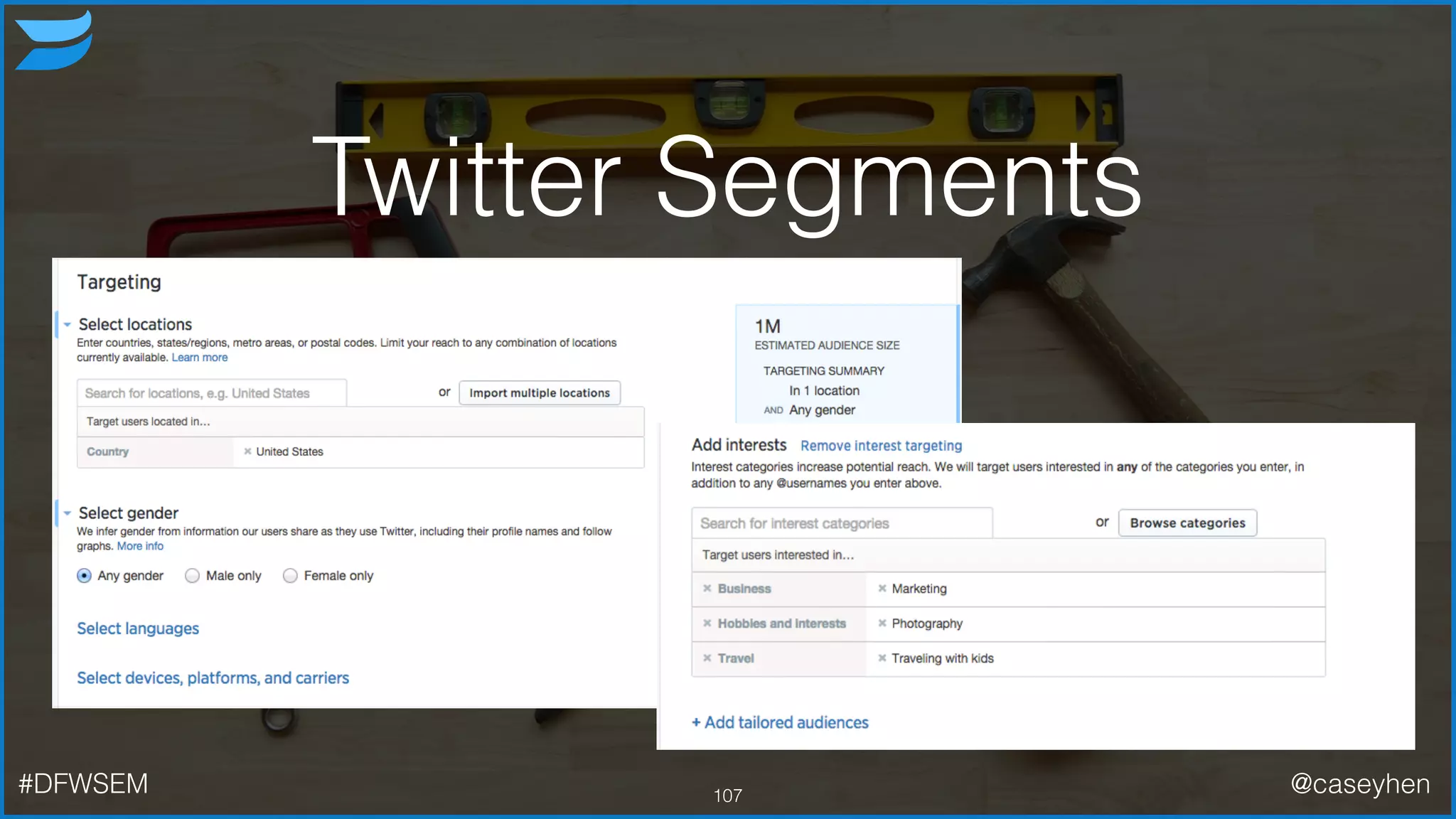Click the Import multiple locations button
Image resolution: width=1456 pixels, height=819 pixels.
(x=540, y=393)
